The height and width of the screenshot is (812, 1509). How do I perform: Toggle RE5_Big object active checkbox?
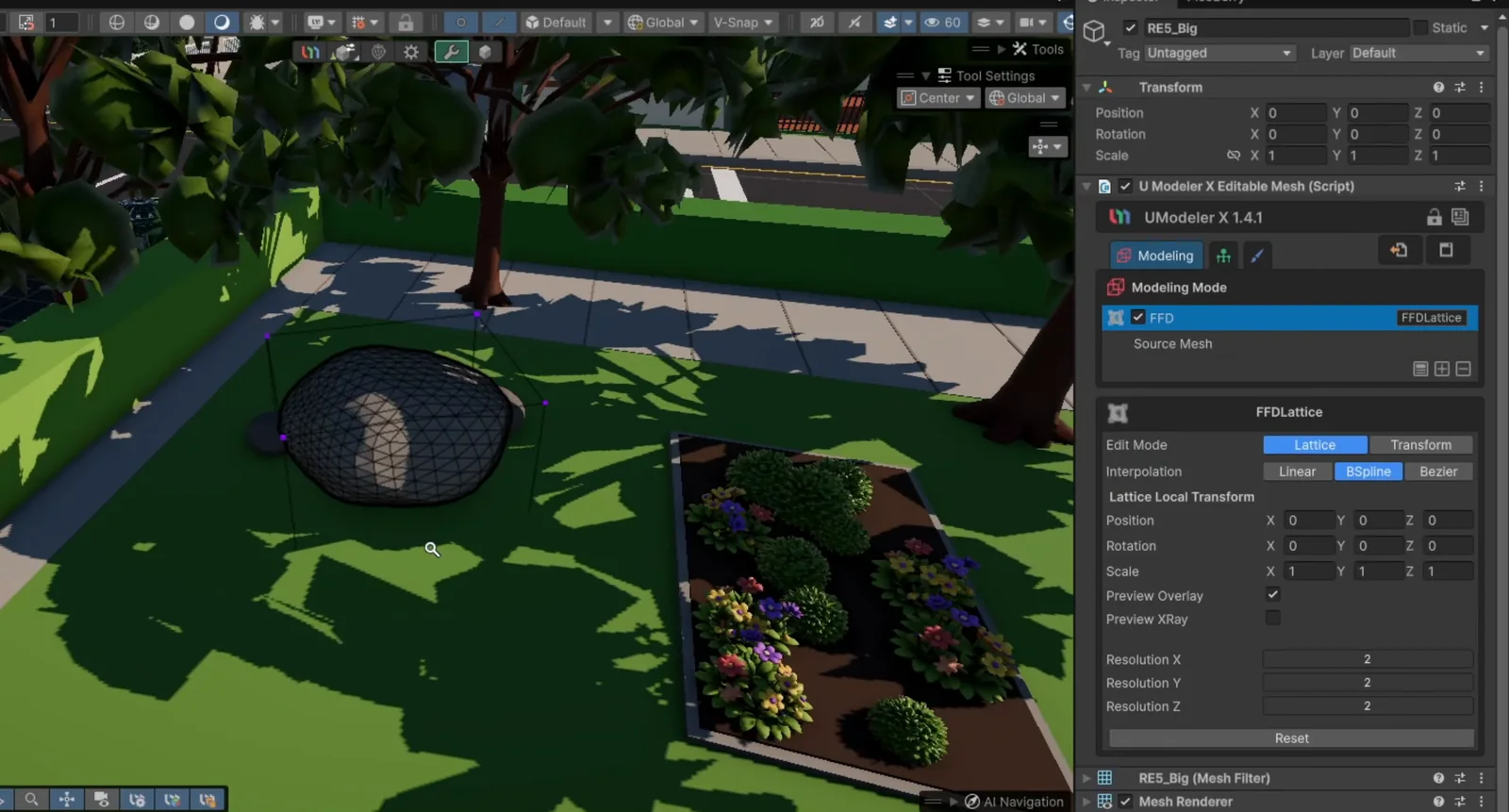pyautogui.click(x=1130, y=28)
